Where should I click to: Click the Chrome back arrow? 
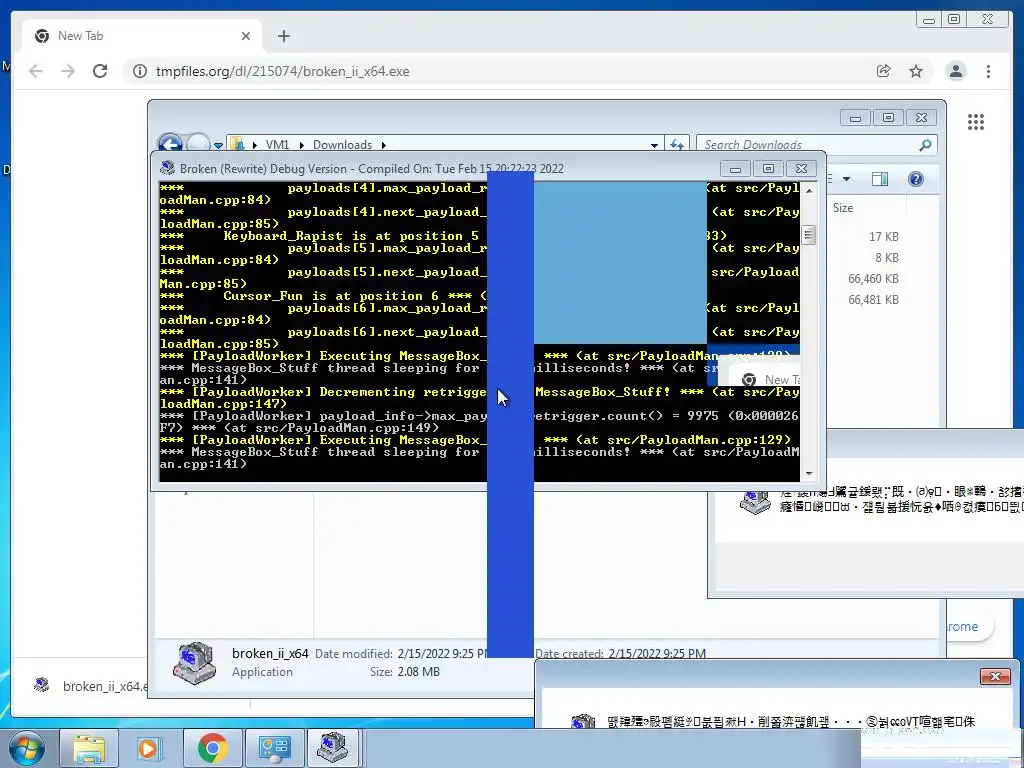pyautogui.click(x=36, y=71)
